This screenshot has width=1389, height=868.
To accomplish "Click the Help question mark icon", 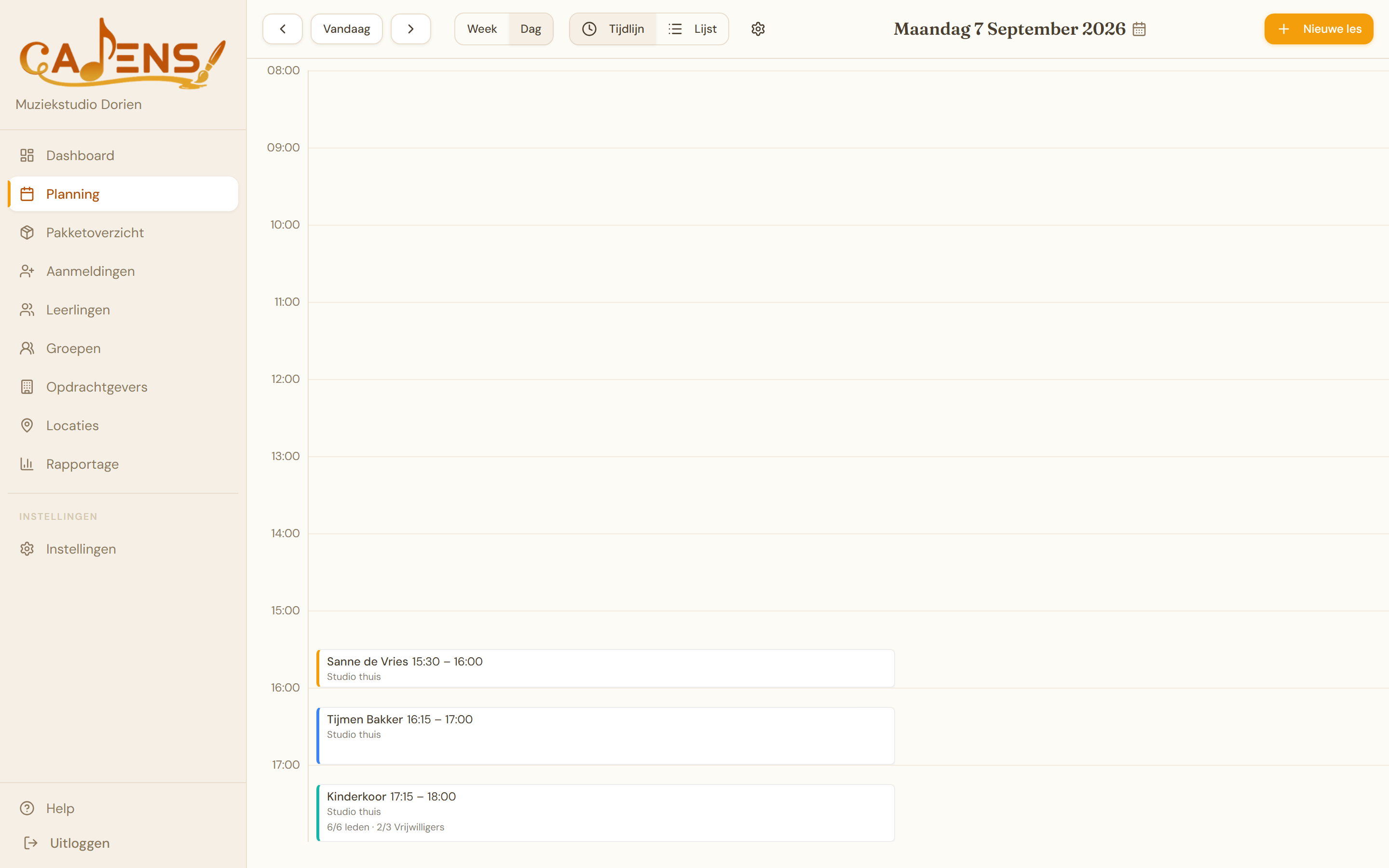I will (27, 808).
